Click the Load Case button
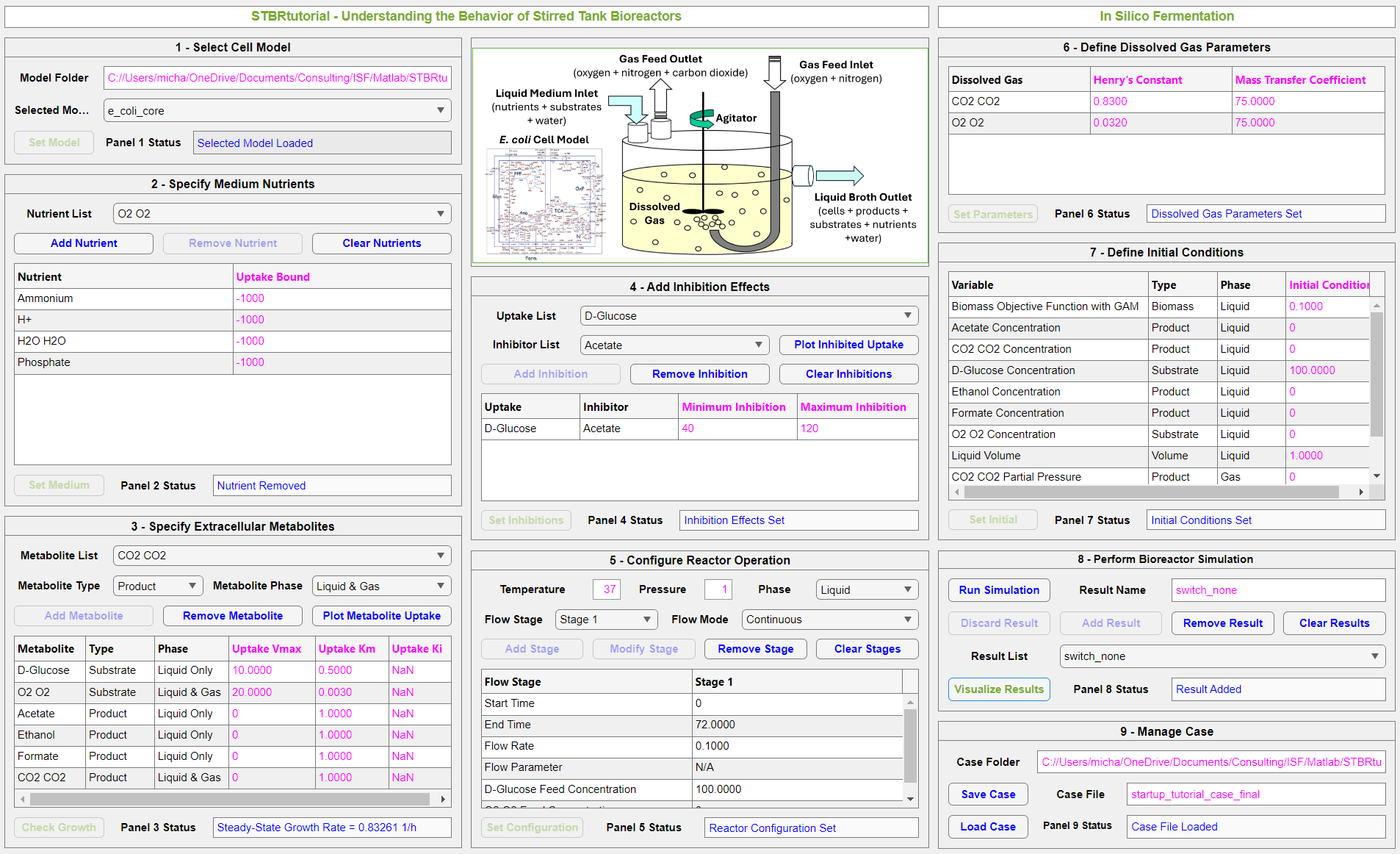 click(988, 827)
